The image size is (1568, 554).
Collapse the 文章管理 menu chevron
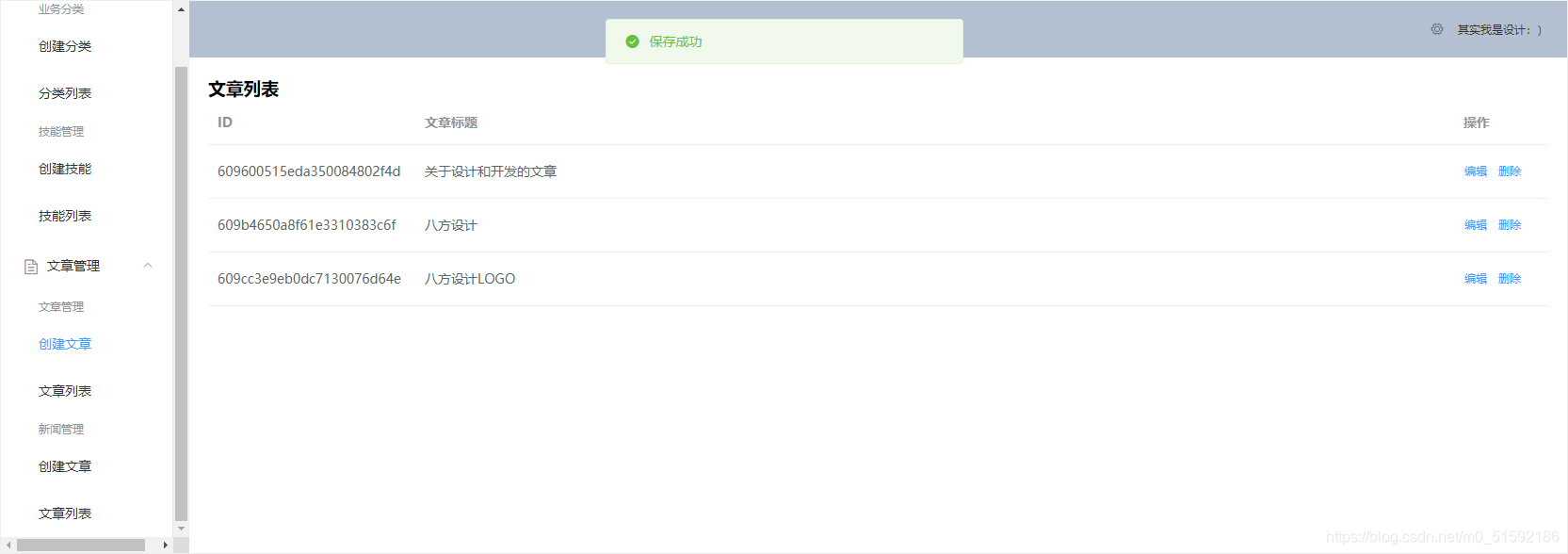click(148, 266)
